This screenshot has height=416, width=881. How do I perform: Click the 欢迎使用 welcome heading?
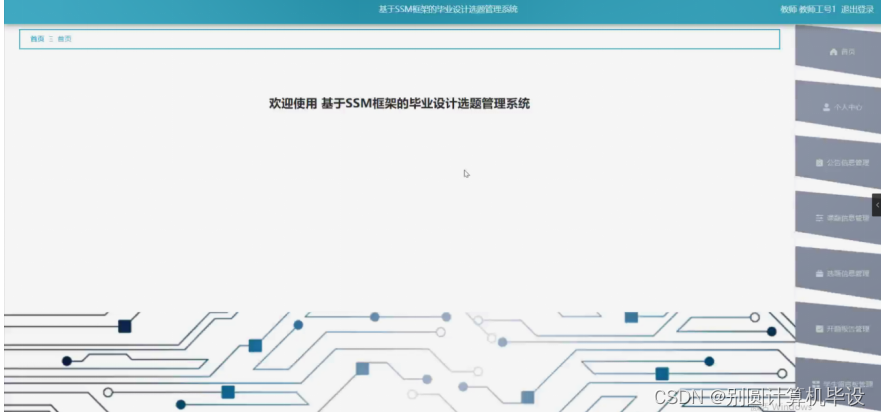(x=399, y=103)
